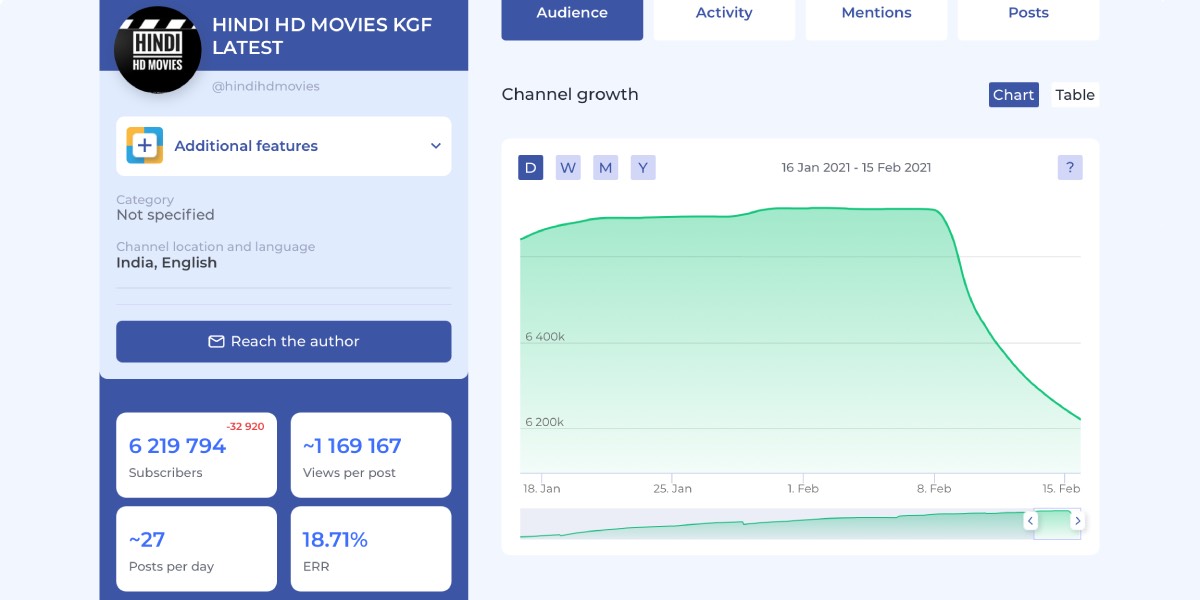Open the Mentions tab
The width and height of the screenshot is (1200, 600).
(x=876, y=14)
